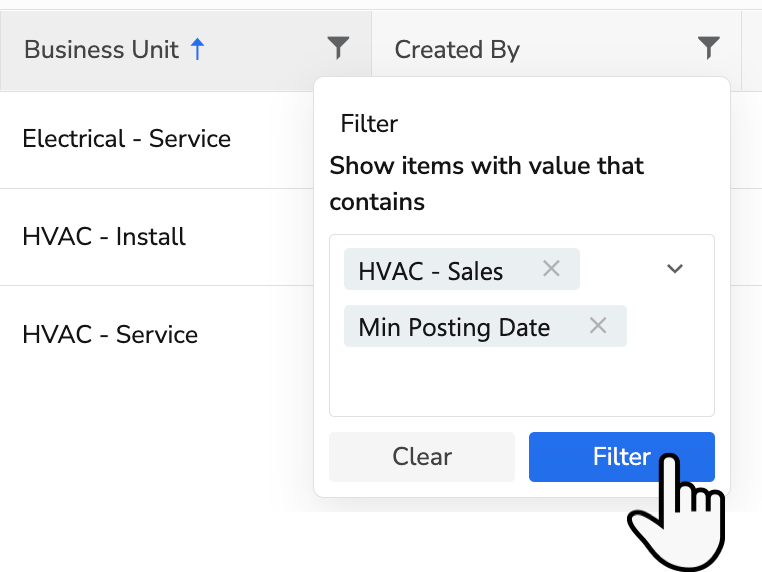The width and height of the screenshot is (762, 572).
Task: Click the Min Posting Date chip label
Action: tap(454, 327)
